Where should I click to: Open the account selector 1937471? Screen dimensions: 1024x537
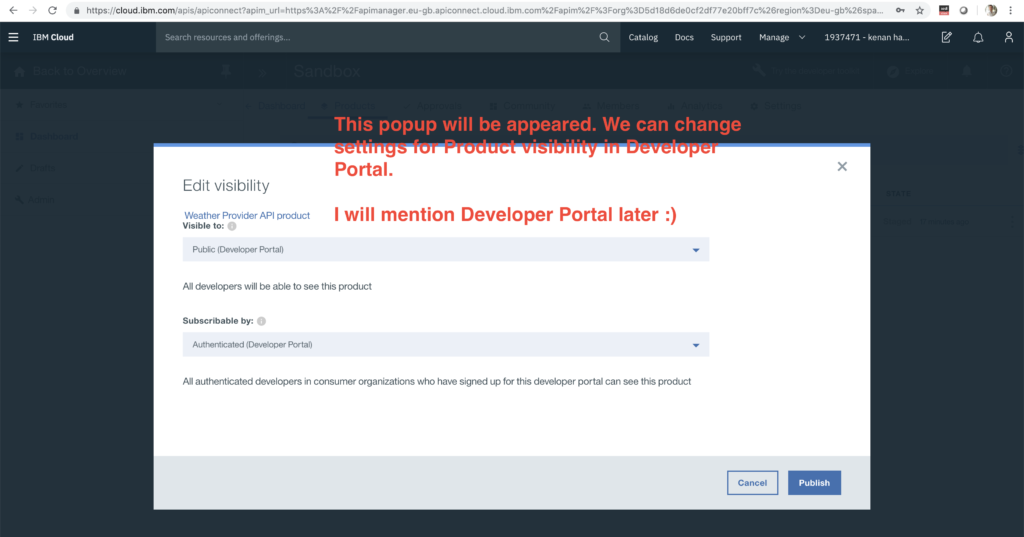pos(867,37)
